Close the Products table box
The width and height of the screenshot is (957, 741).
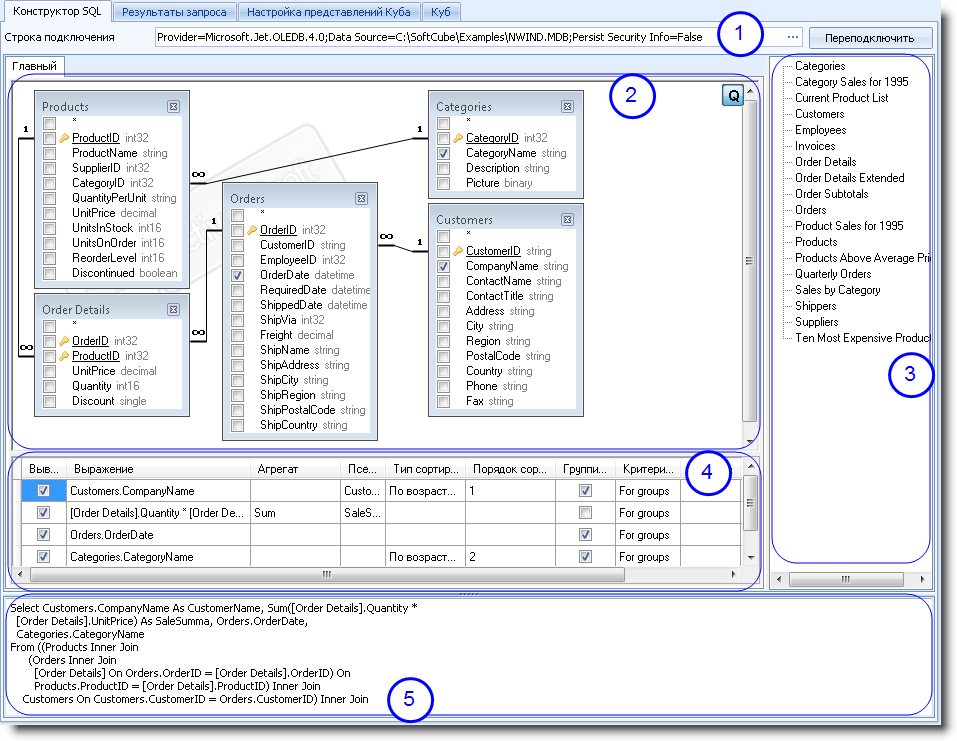pyautogui.click(x=173, y=106)
